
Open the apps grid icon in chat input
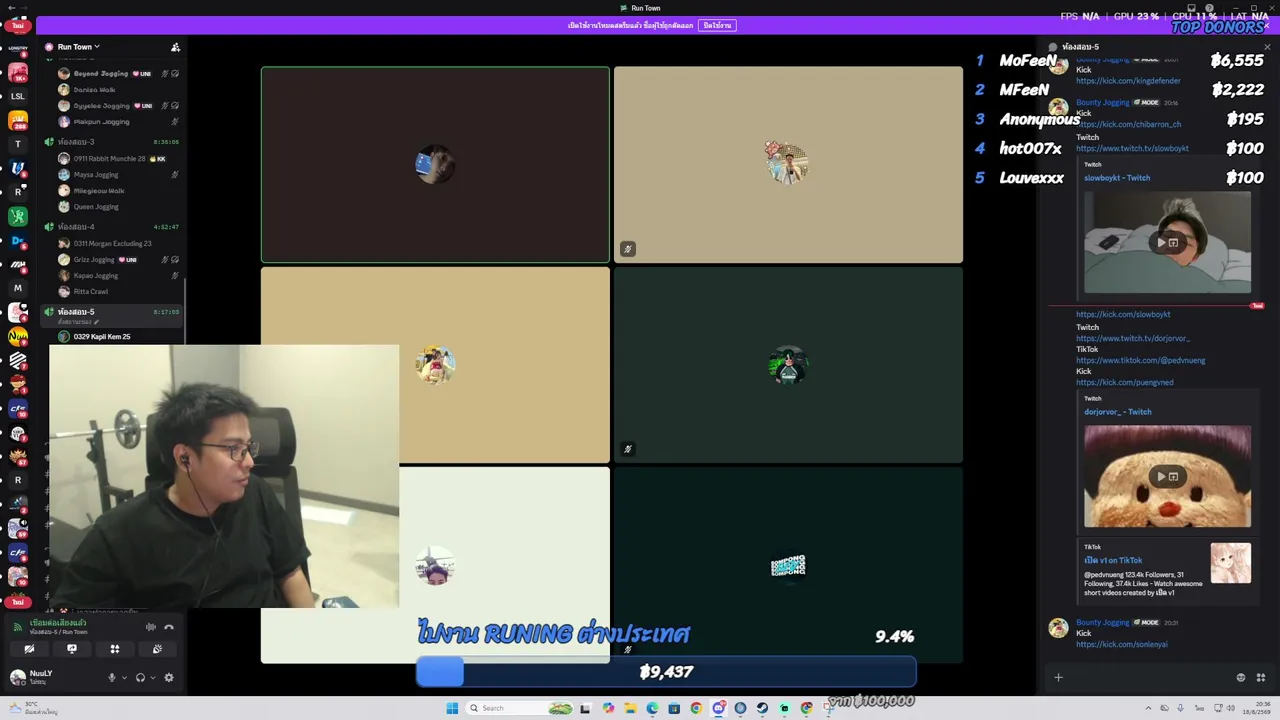click(x=1260, y=678)
